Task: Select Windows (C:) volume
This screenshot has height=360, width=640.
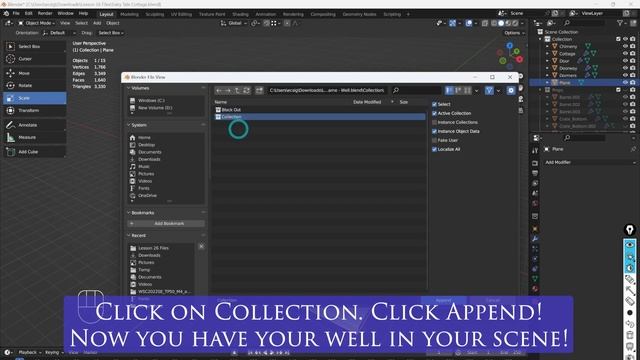Action: (x=151, y=100)
